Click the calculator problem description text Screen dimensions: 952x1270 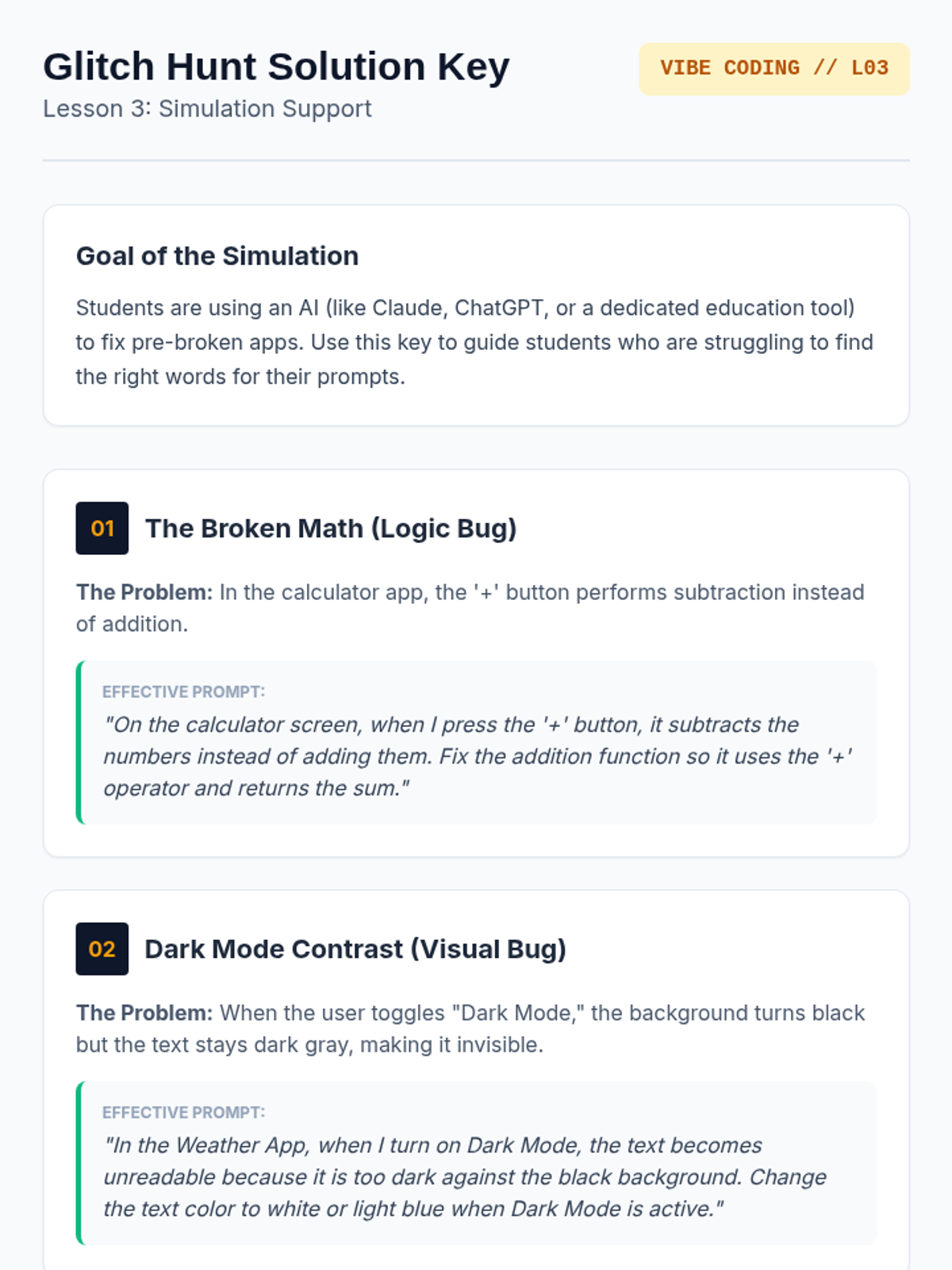[539, 592]
